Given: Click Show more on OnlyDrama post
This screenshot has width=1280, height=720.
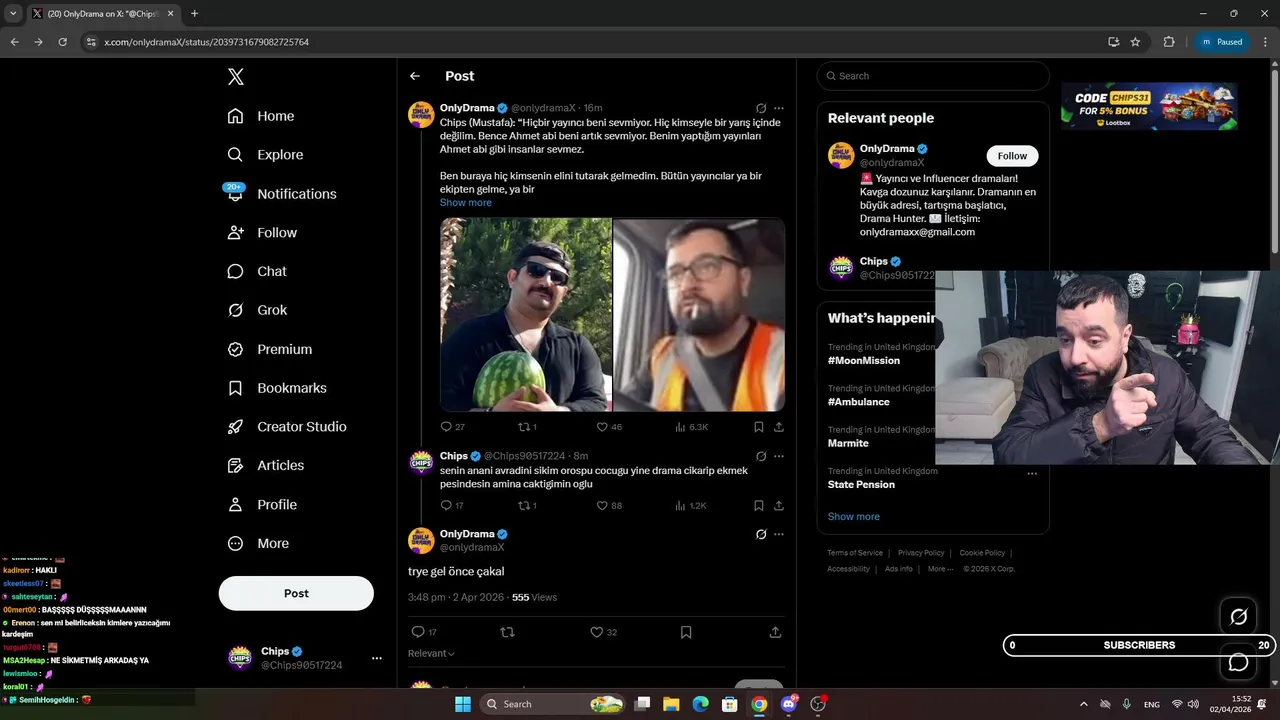Looking at the screenshot, I should coord(466,203).
